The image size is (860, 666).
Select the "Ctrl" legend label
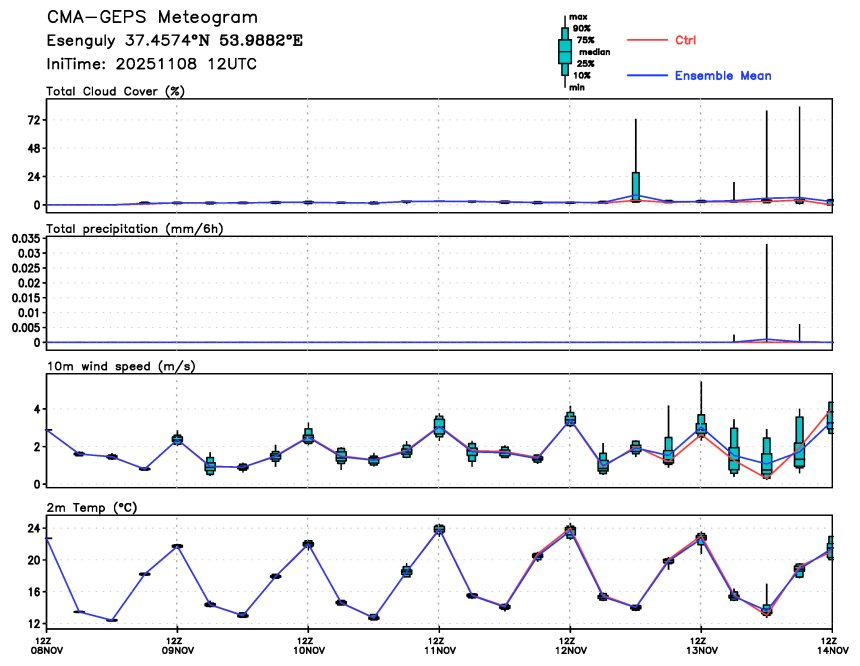point(686,40)
